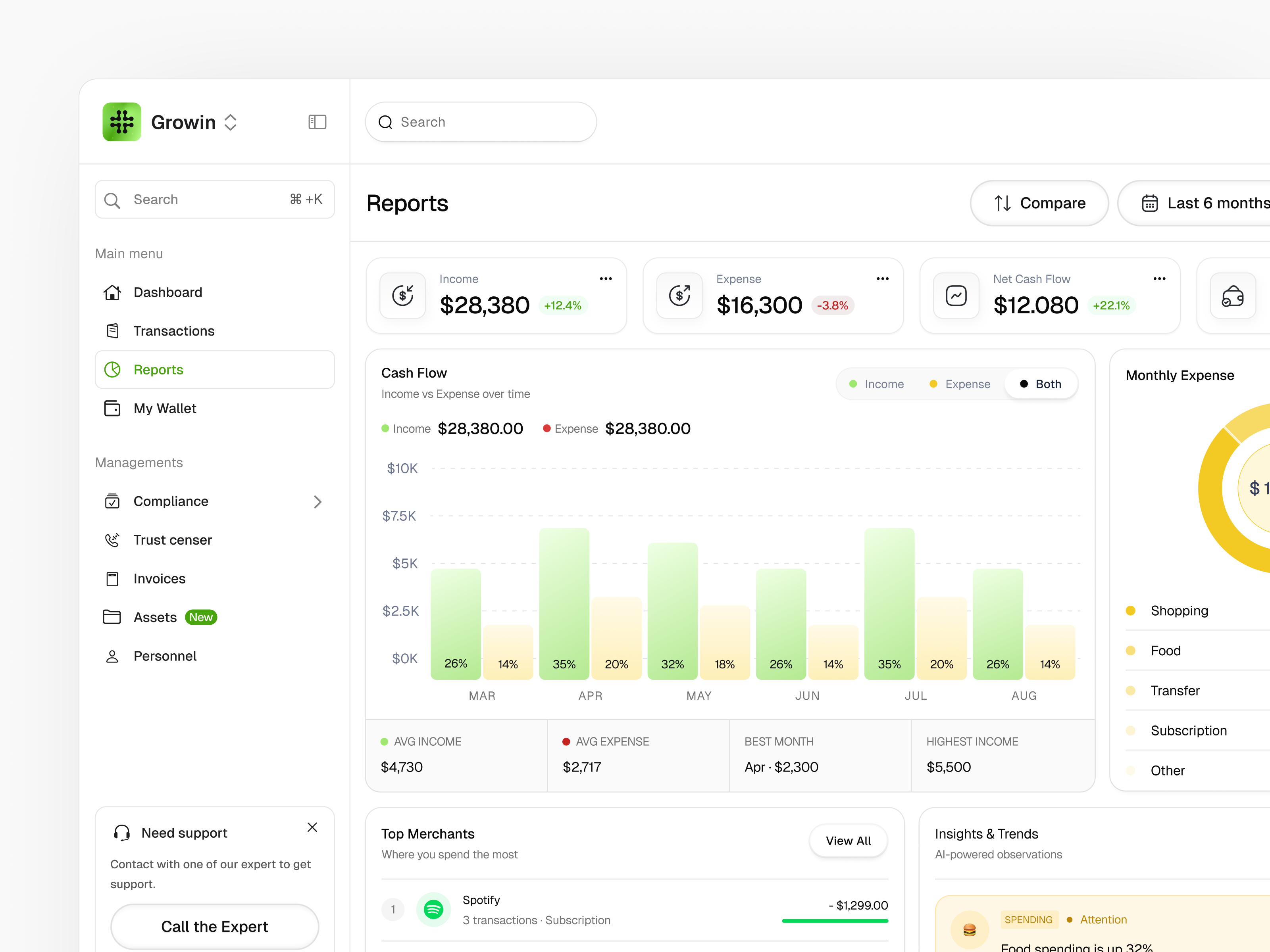Click BEST MONTH value Apr · $2,300
1270x952 pixels.
point(781,767)
